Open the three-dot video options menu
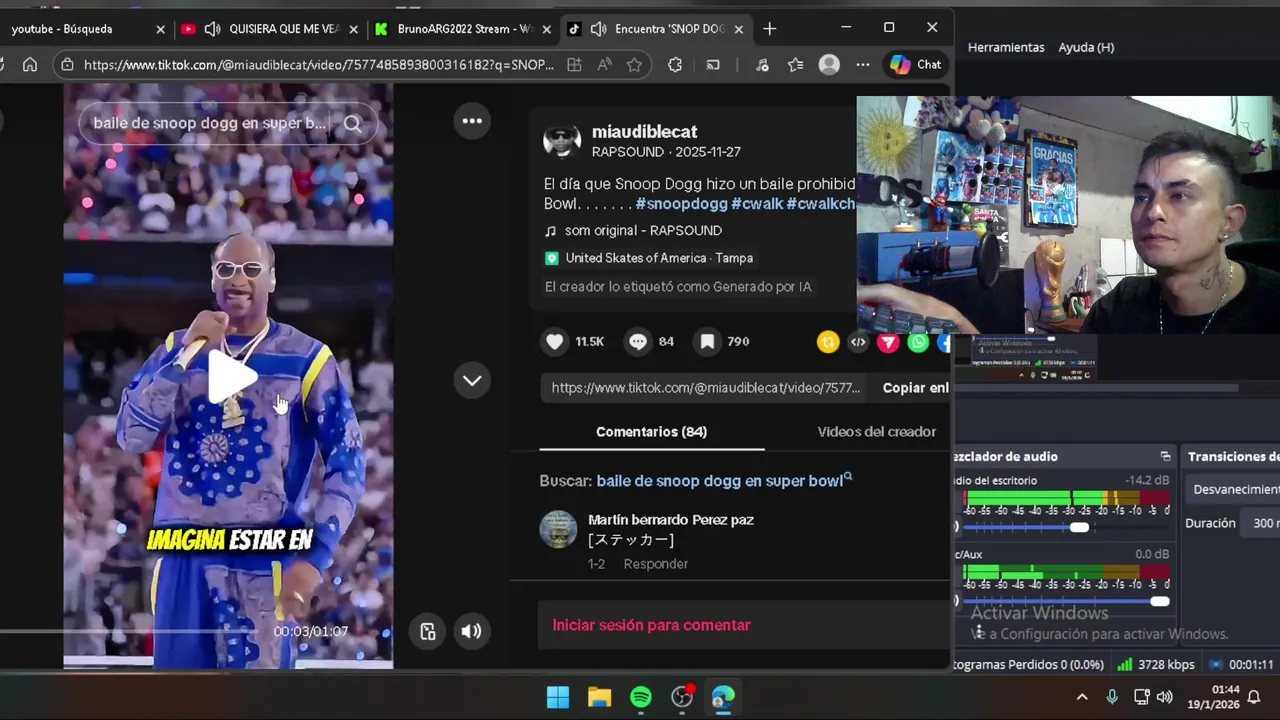Screen dimensions: 1280x720 472,121
